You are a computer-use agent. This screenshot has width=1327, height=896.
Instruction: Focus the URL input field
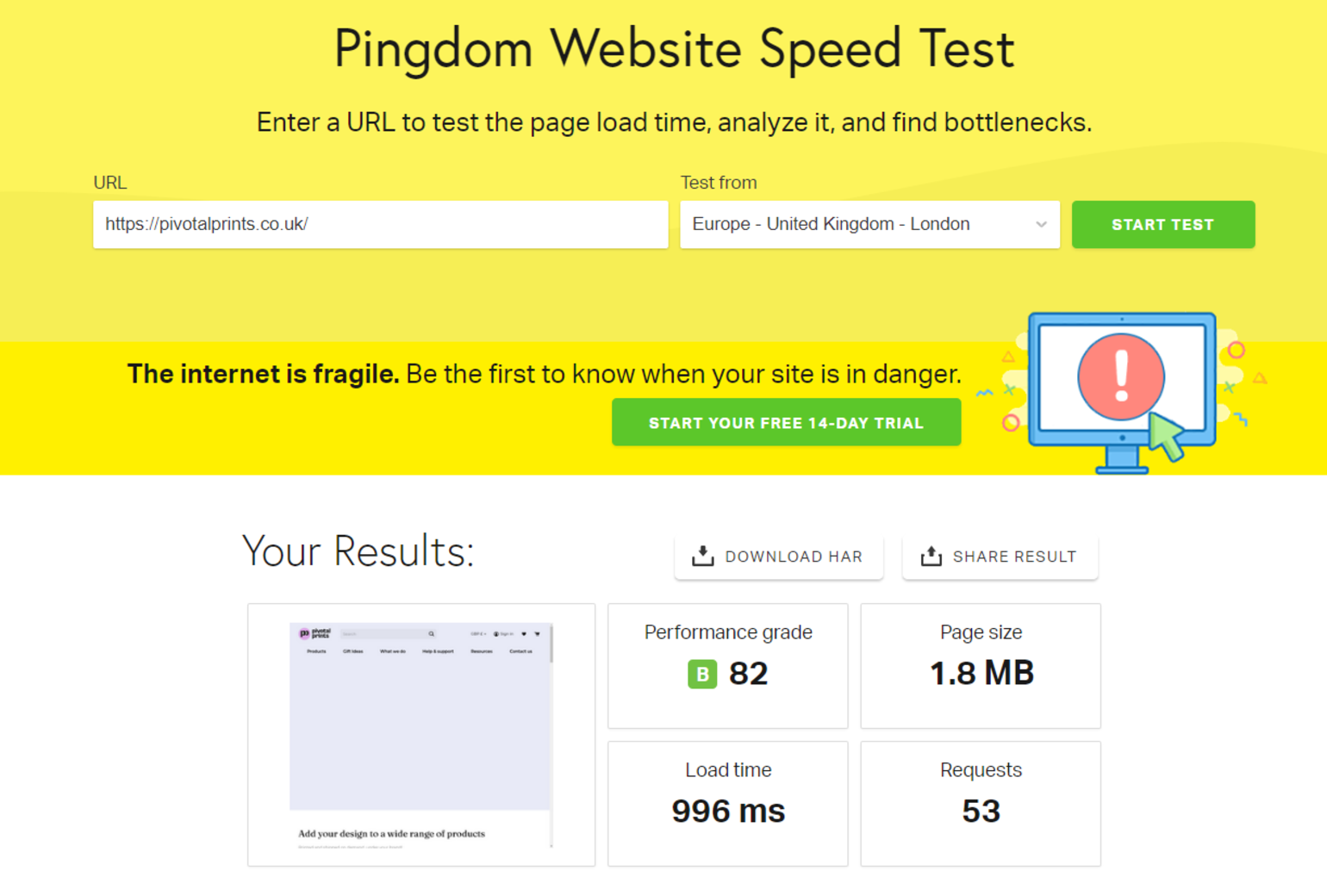(x=380, y=225)
